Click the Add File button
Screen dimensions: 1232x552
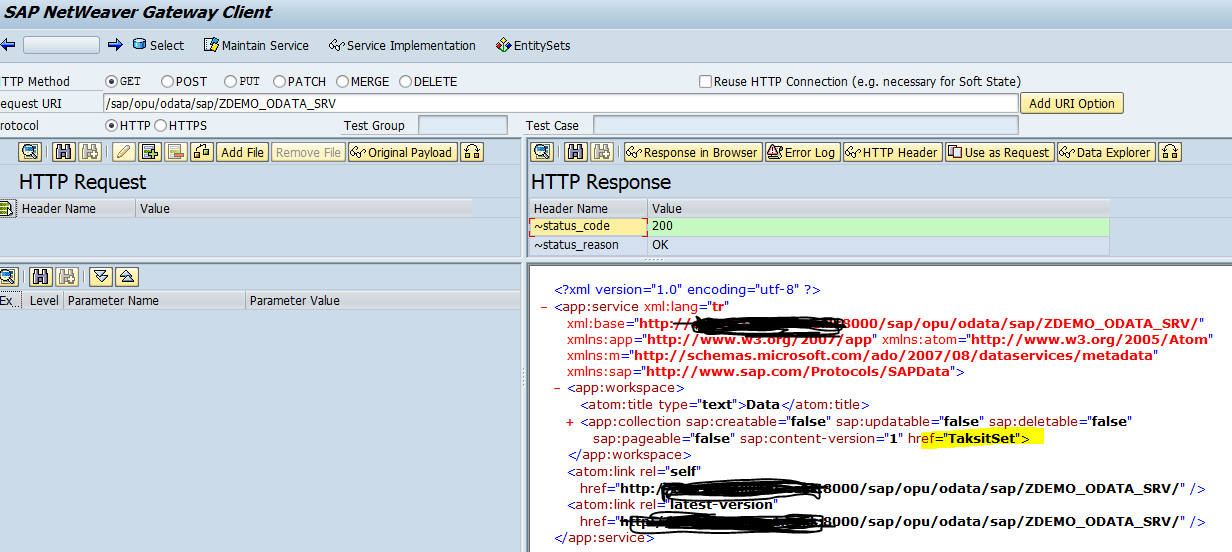(243, 152)
